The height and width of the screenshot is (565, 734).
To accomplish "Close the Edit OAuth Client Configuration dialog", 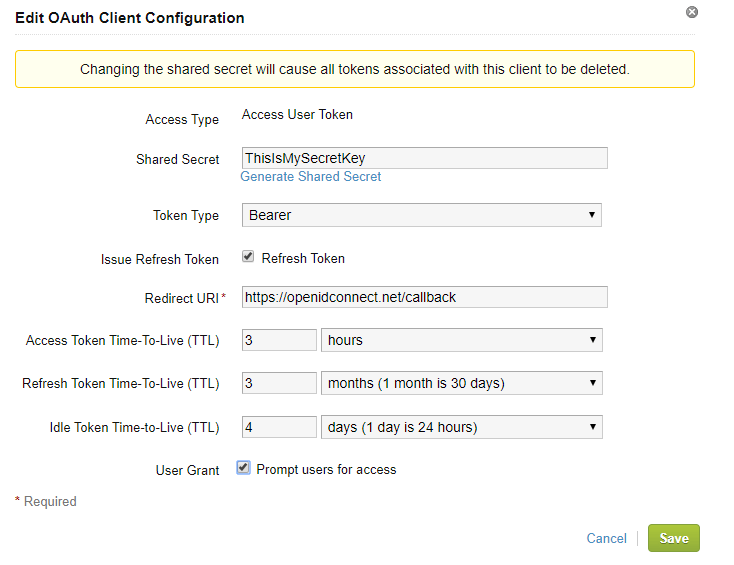I will 691,12.
